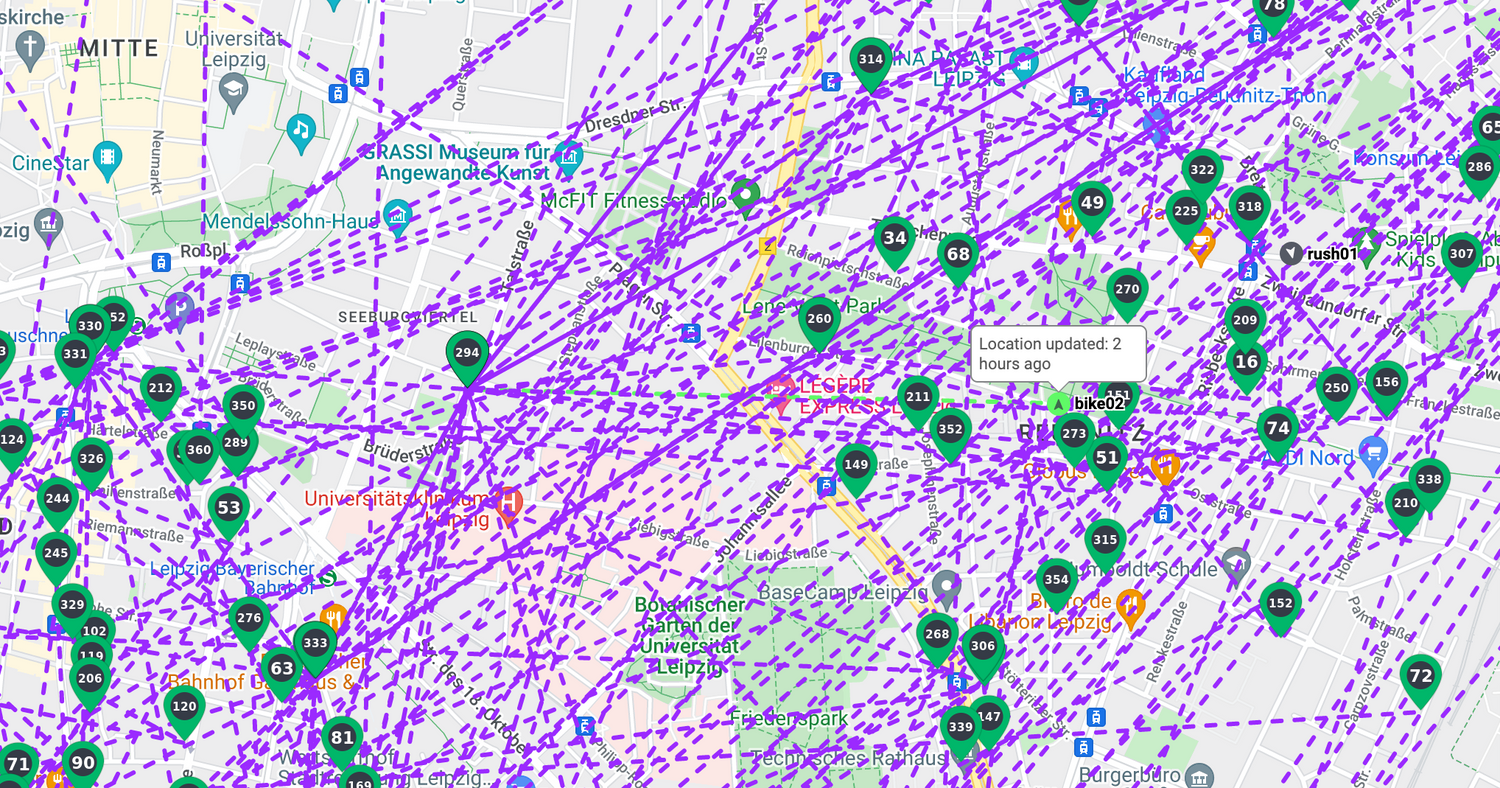The width and height of the screenshot is (1500, 788).
Task: Click stop marker number 149
Action: pos(856,465)
